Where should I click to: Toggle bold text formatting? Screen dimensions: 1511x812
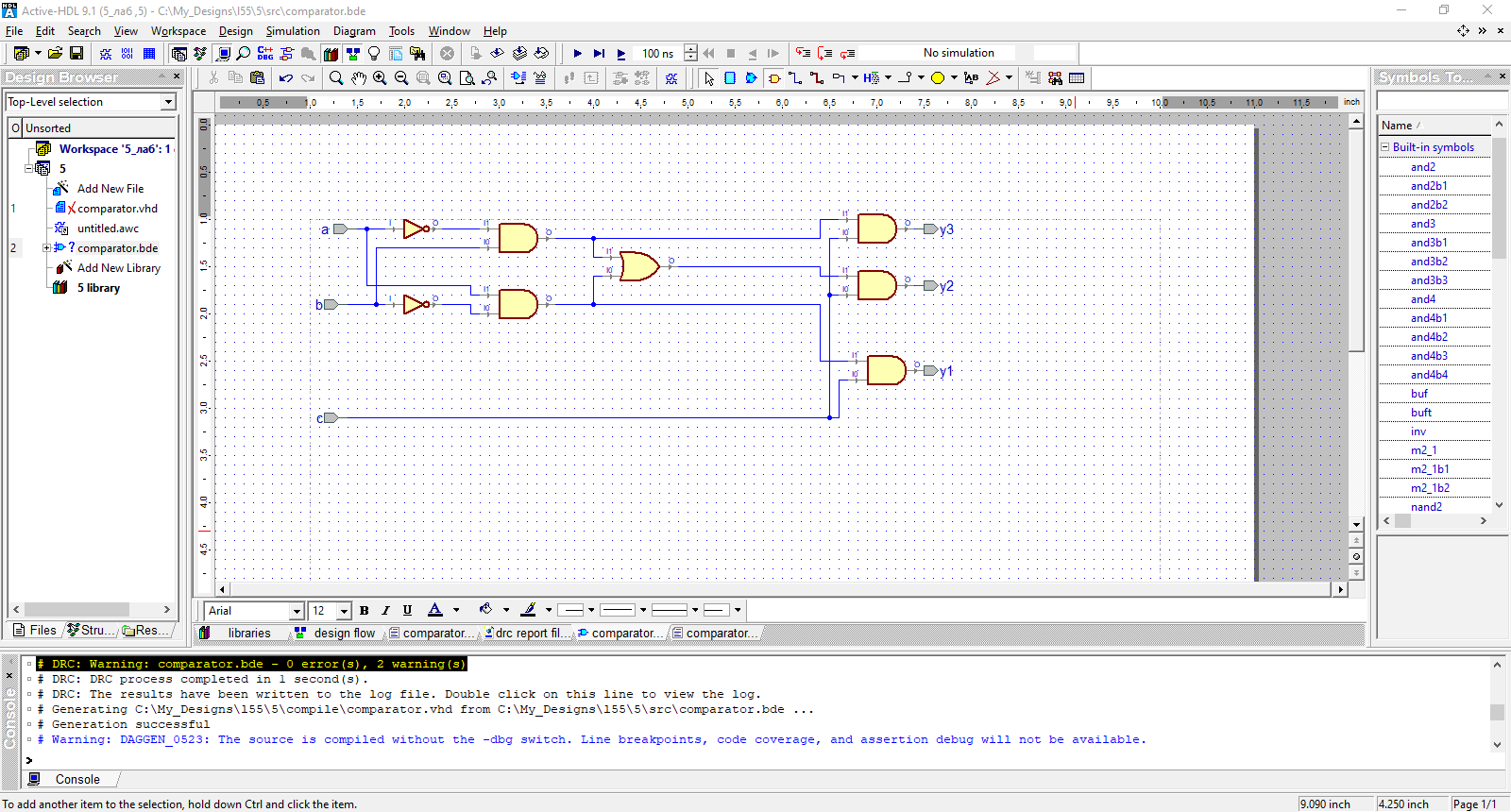[x=364, y=611]
